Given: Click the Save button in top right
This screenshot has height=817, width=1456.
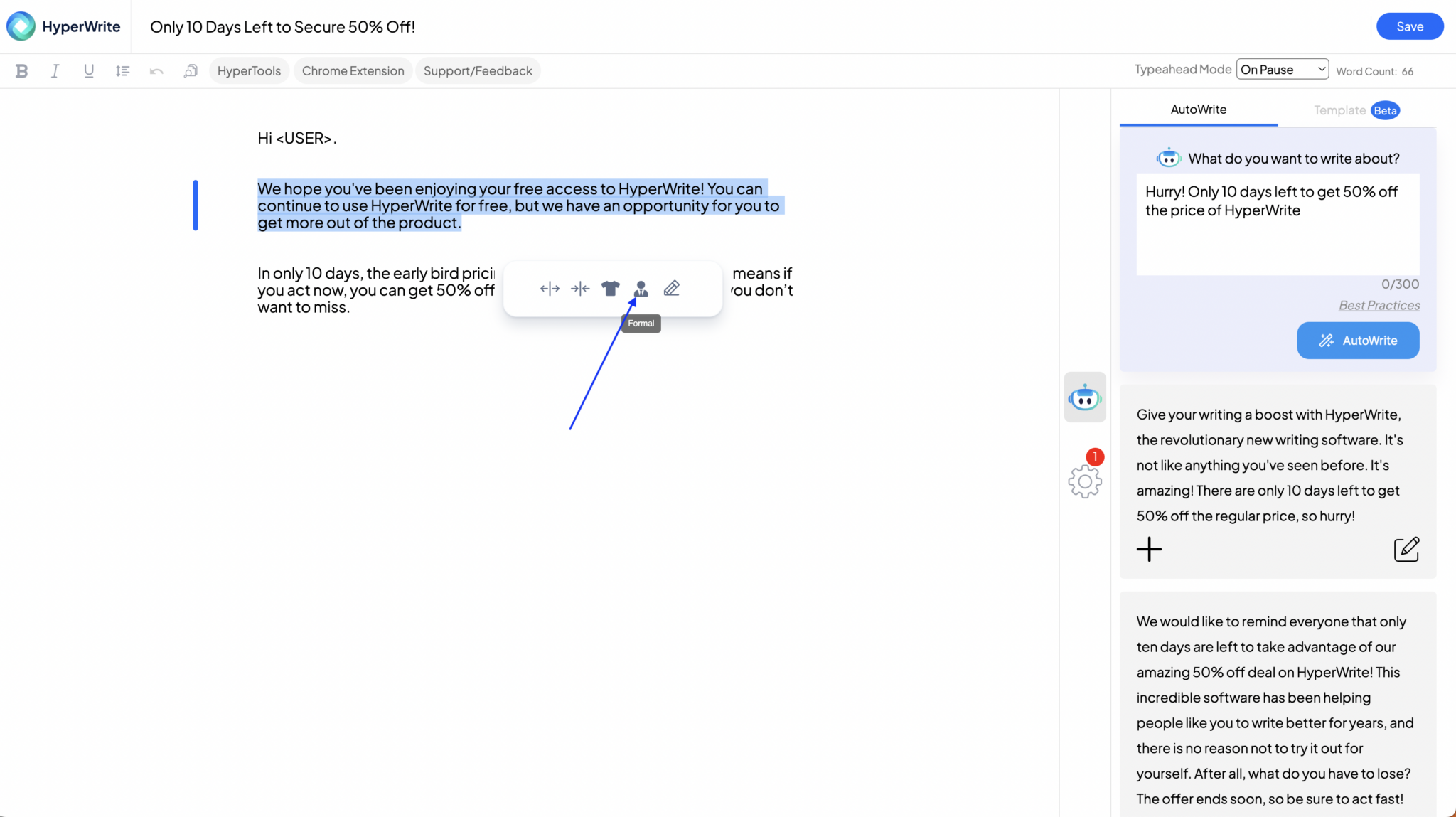Looking at the screenshot, I should point(1409,26).
